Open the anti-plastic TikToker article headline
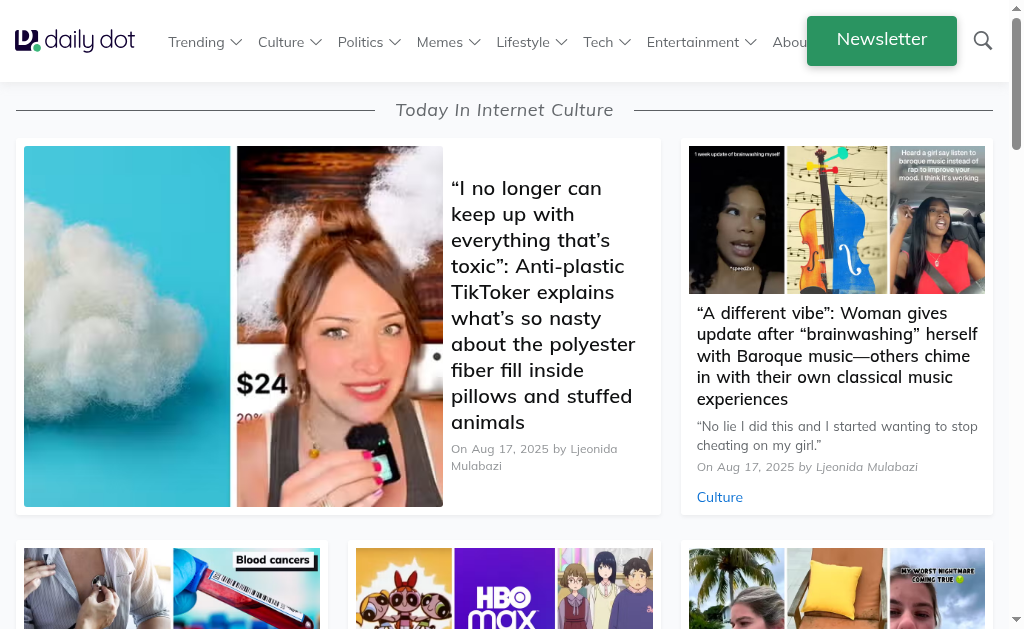The height and width of the screenshot is (629, 1024). pos(543,305)
